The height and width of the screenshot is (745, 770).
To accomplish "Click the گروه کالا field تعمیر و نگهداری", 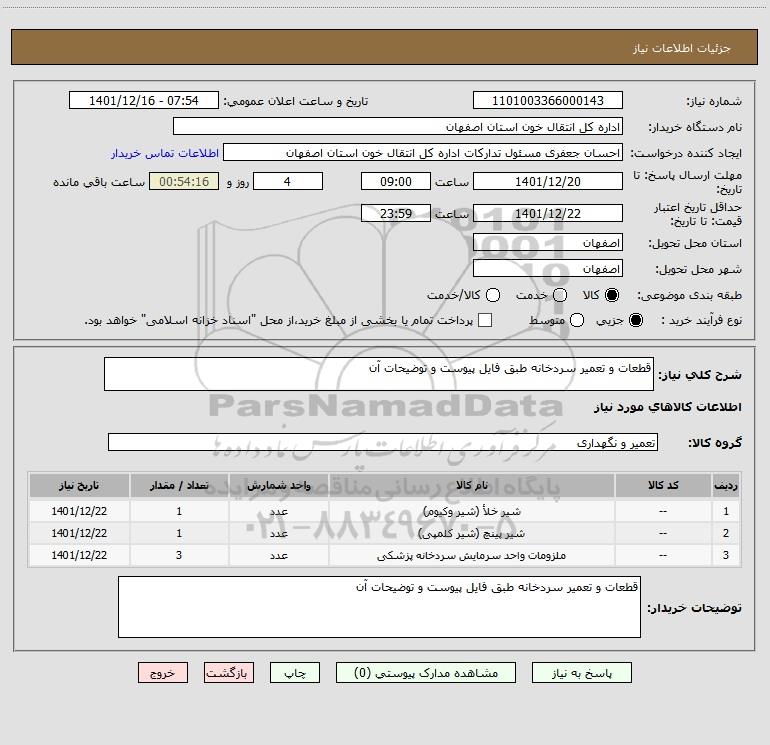I will coord(383,442).
